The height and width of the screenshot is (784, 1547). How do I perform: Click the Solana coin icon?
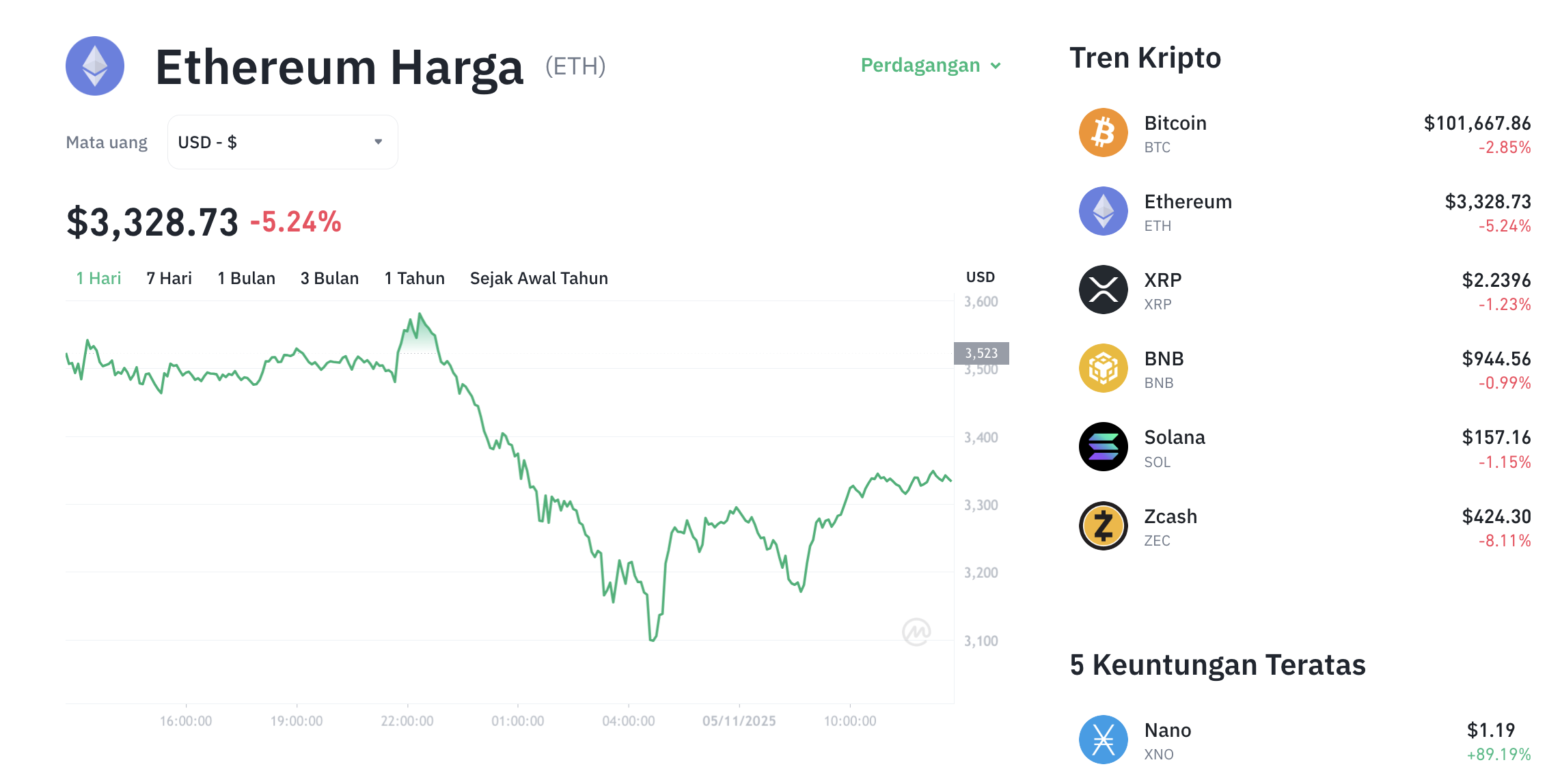(x=1102, y=447)
